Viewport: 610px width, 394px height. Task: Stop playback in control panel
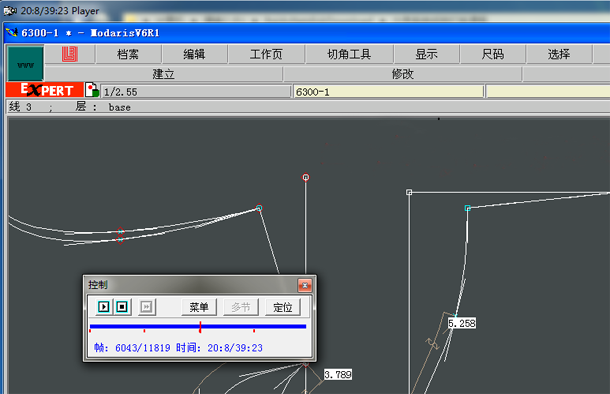(x=122, y=307)
